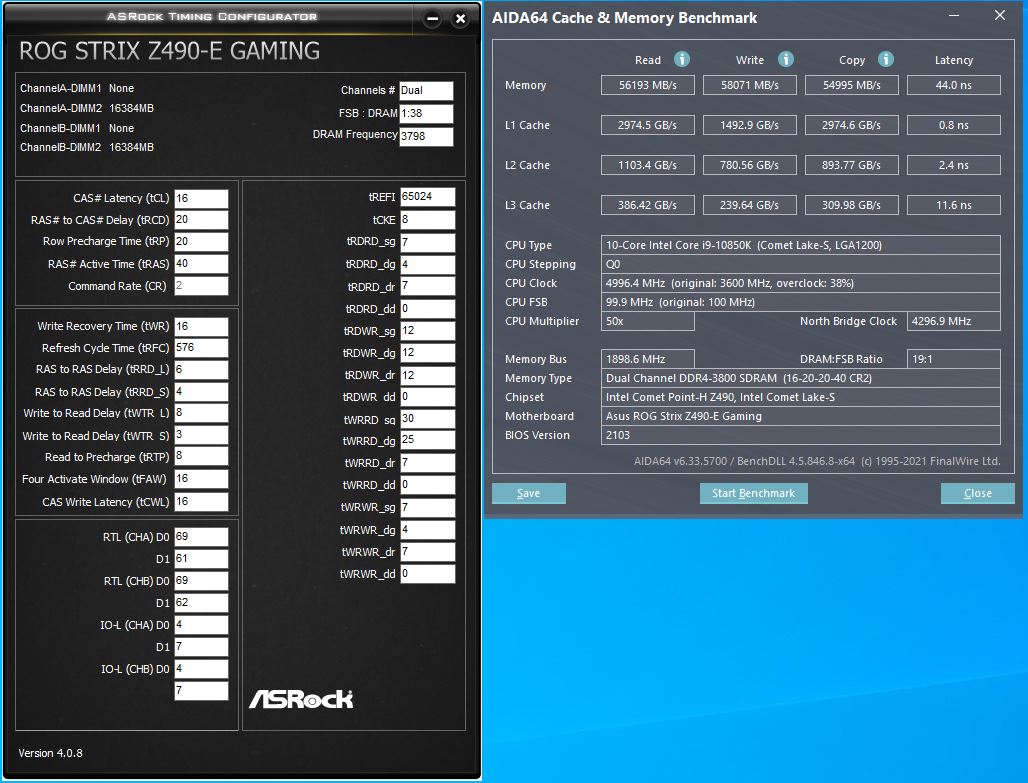
Task: Click the Channels # field showing Dual
Action: 426,90
